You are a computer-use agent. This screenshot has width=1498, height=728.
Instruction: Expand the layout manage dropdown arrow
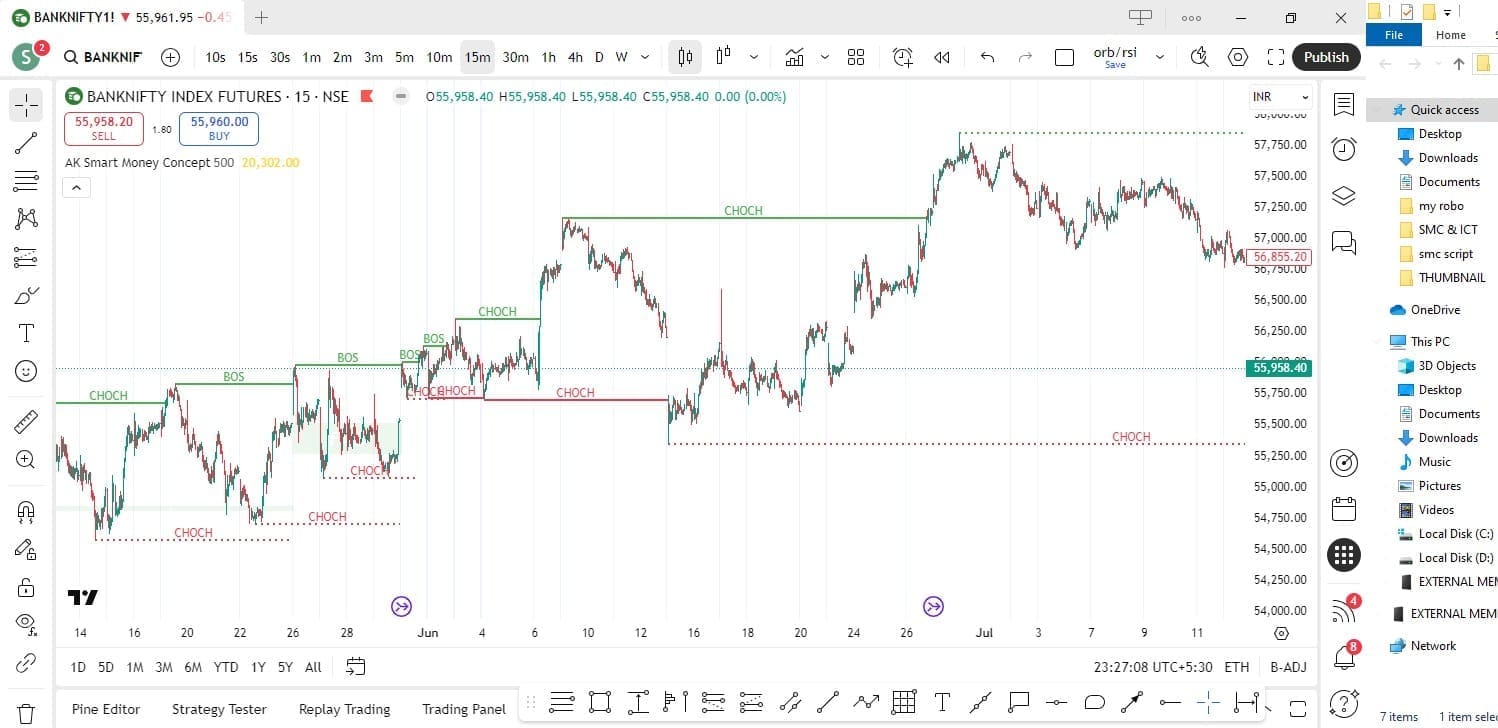click(1160, 57)
